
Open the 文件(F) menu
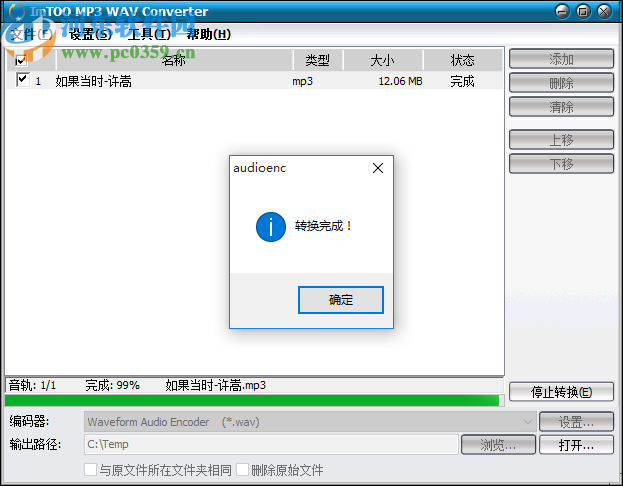coord(31,35)
